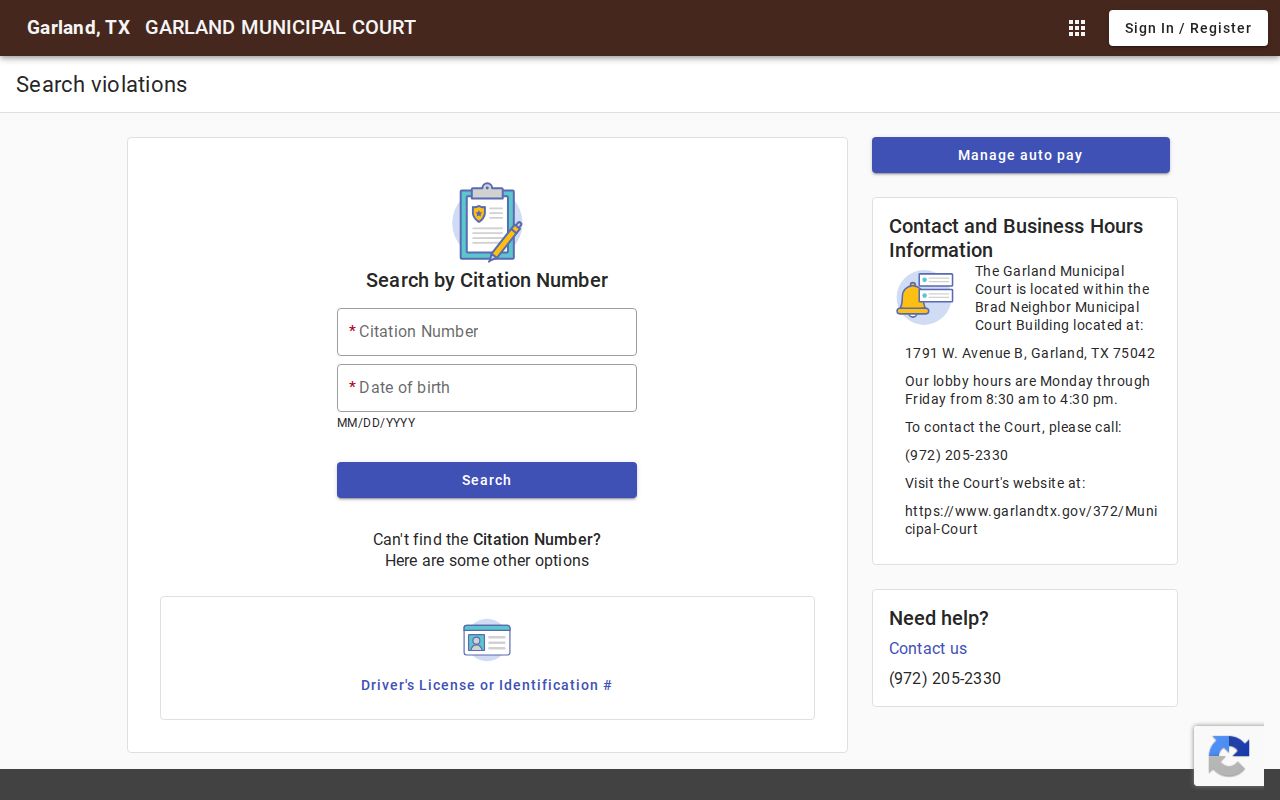Click Sign In / Register button
The height and width of the screenshot is (800, 1280).
pos(1188,28)
